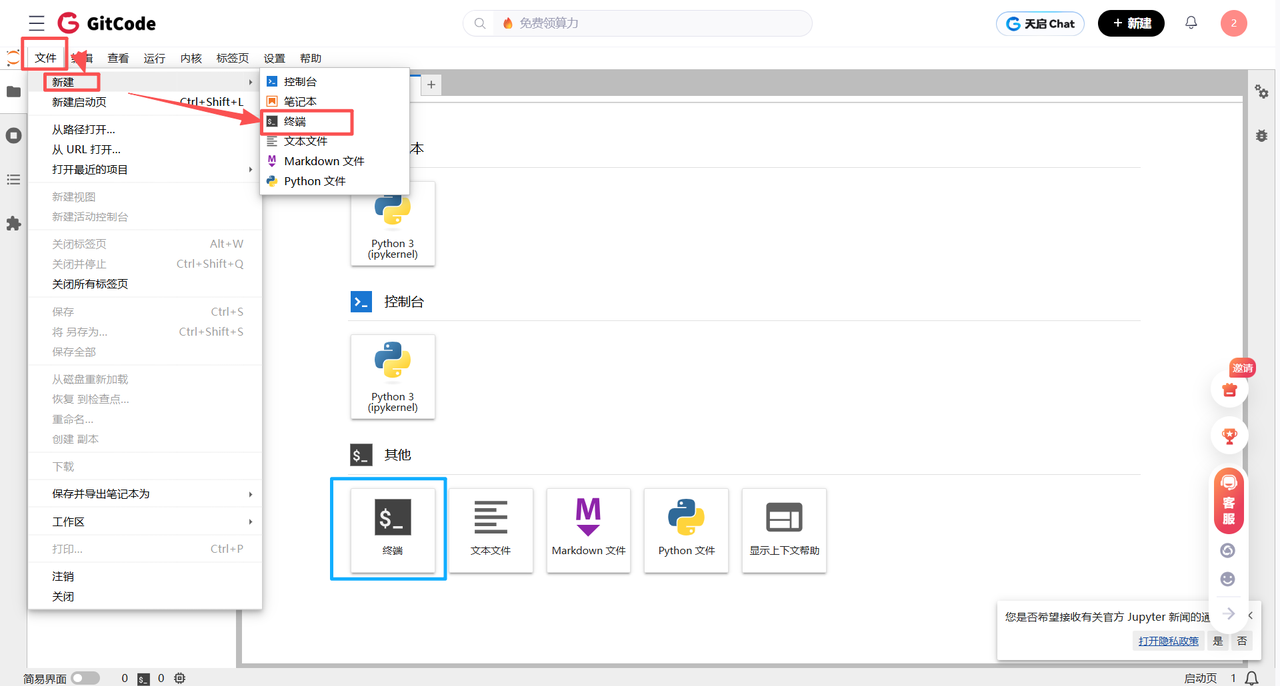Click the black 新建 button in header
The height and width of the screenshot is (686, 1280).
(1131, 23)
